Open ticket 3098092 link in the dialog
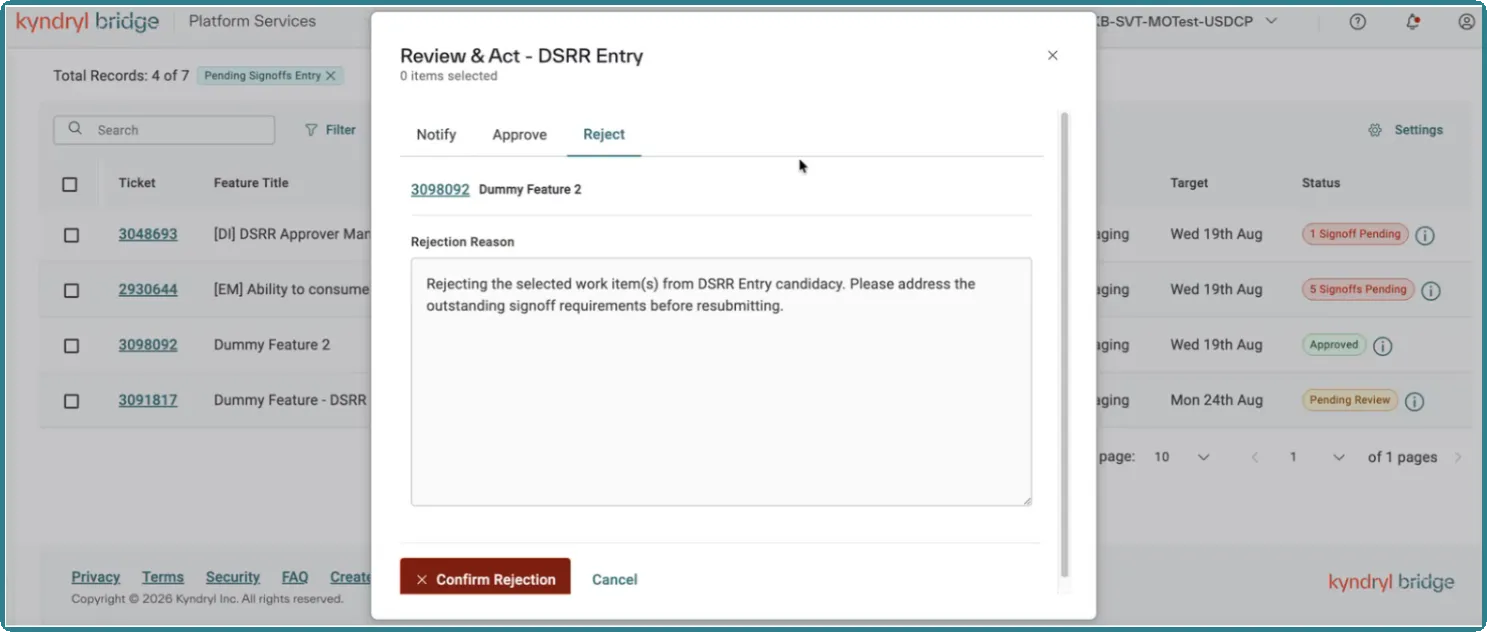The image size is (1487, 632). click(440, 189)
